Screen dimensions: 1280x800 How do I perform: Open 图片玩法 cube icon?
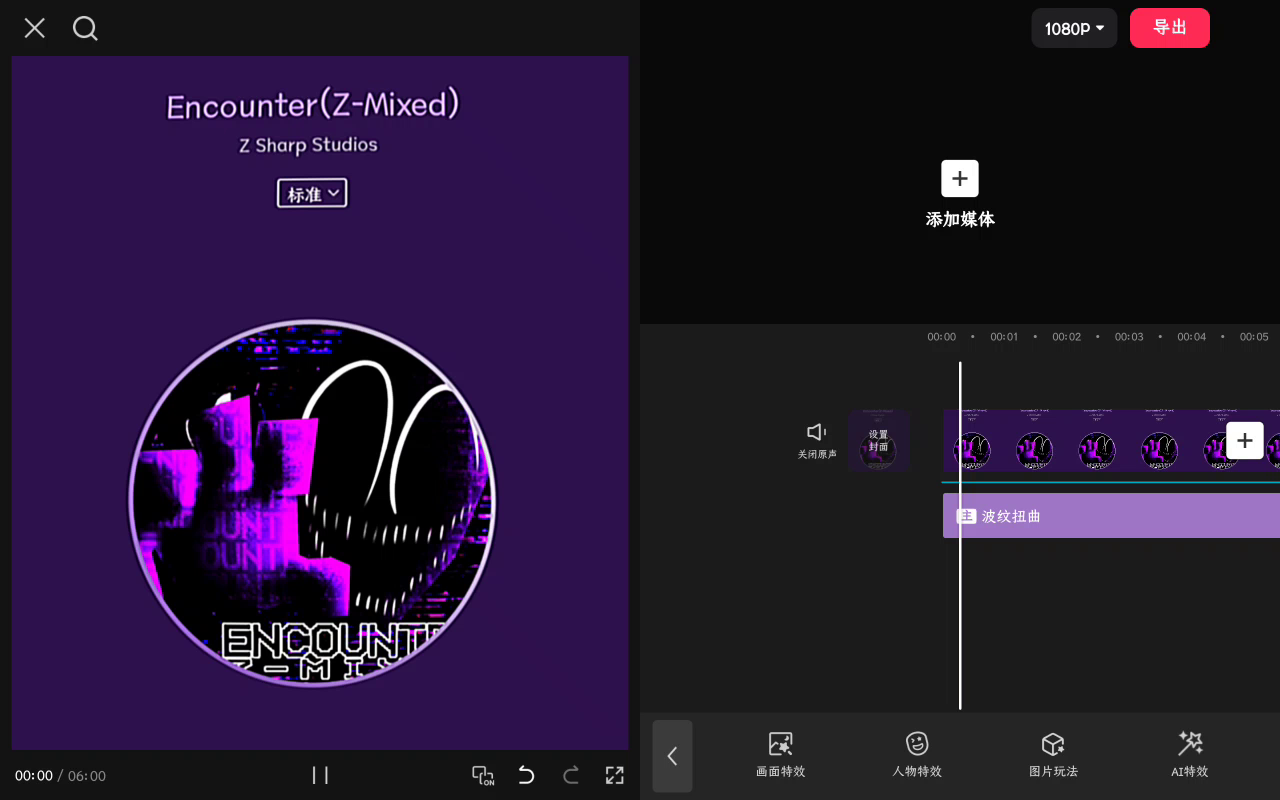(1053, 744)
